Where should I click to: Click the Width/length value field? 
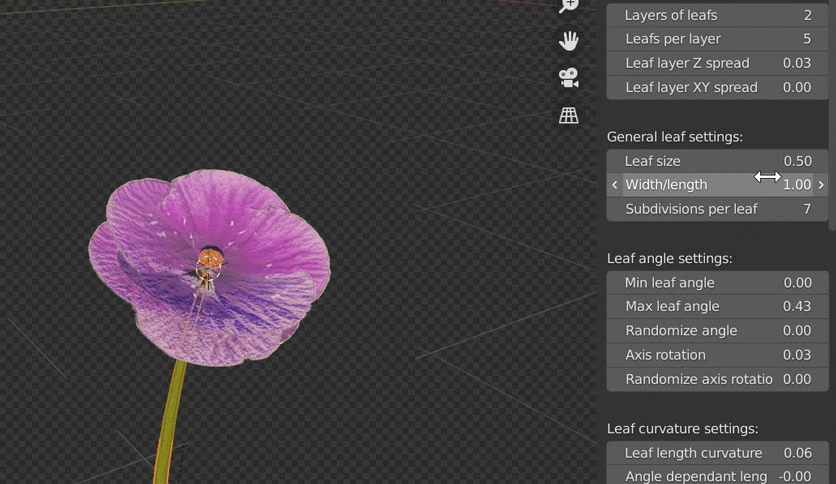[717, 184]
